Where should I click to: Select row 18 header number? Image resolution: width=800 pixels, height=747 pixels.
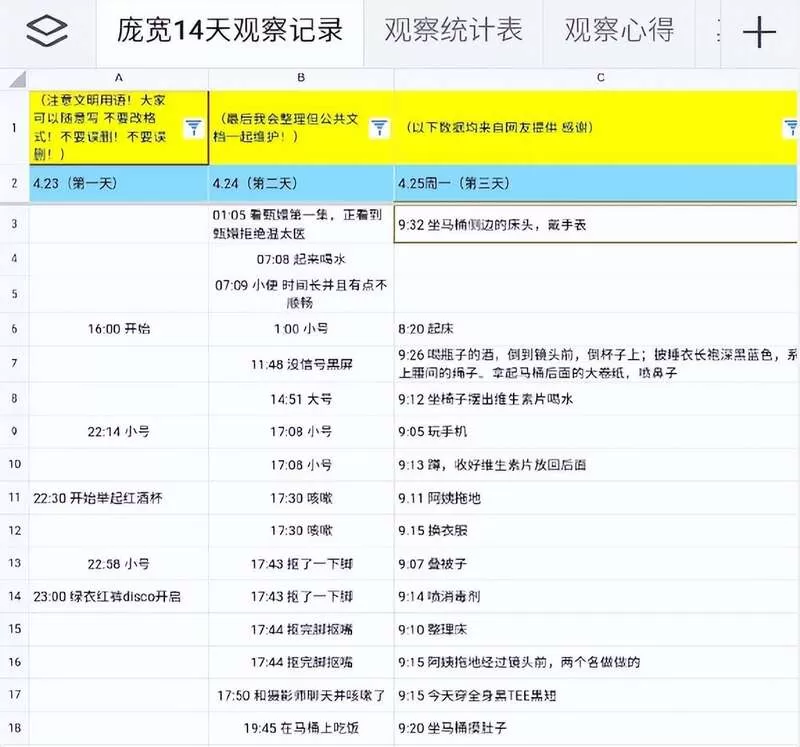[x=14, y=728]
